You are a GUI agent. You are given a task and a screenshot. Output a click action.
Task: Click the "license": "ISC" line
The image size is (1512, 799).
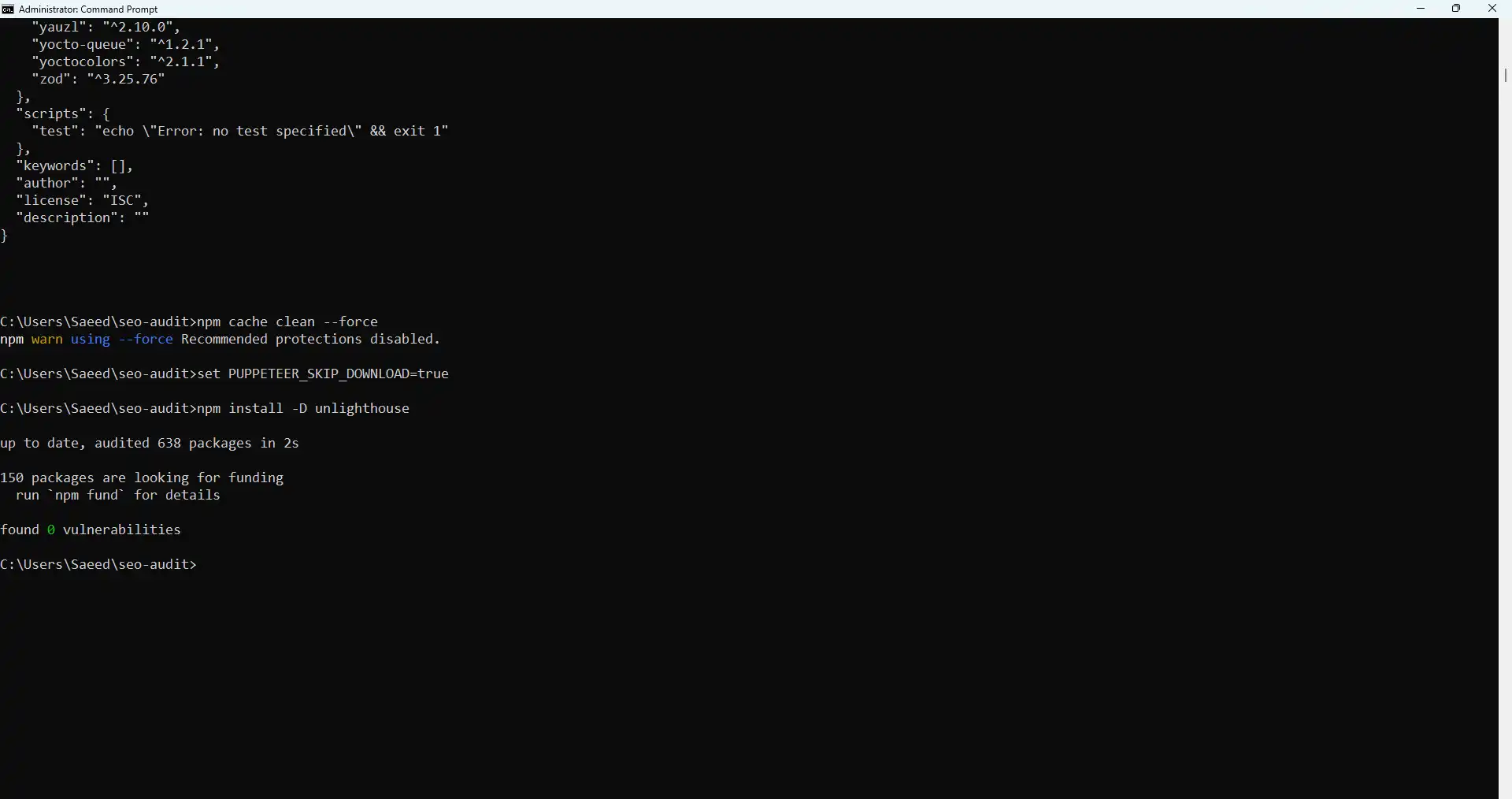click(x=83, y=201)
